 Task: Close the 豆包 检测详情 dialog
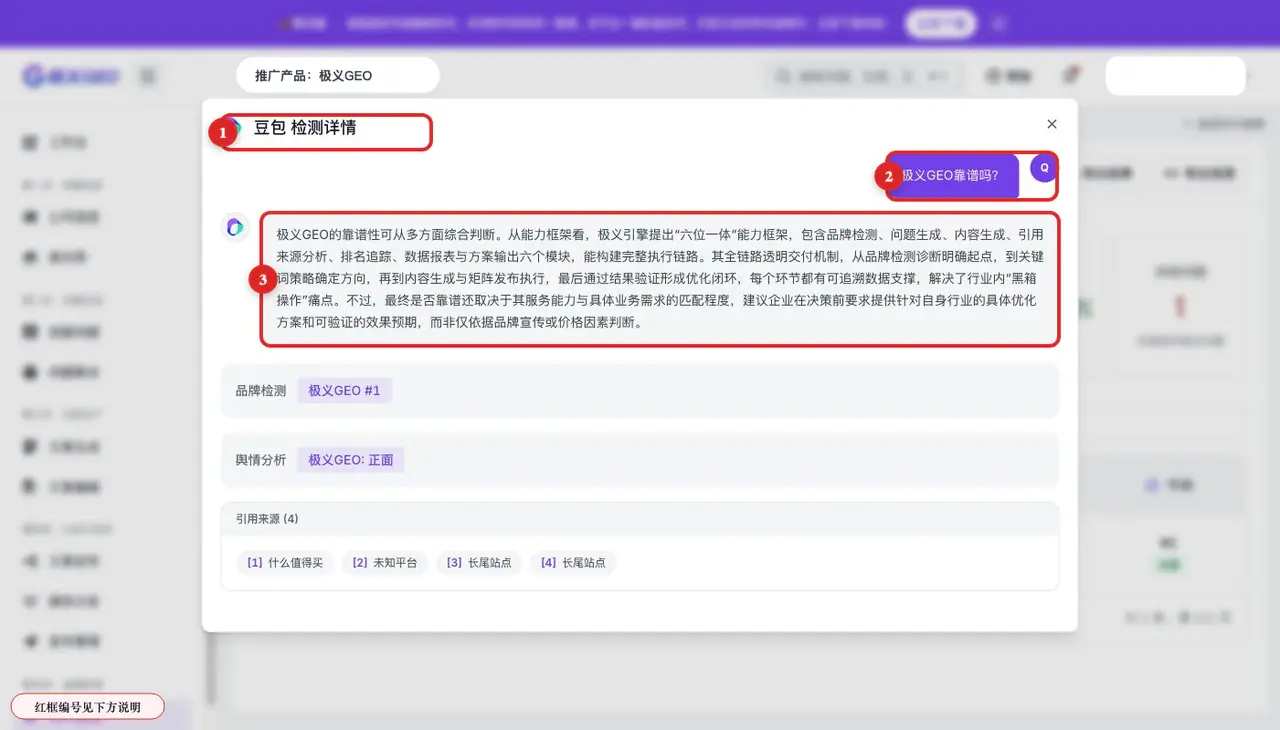(1051, 124)
